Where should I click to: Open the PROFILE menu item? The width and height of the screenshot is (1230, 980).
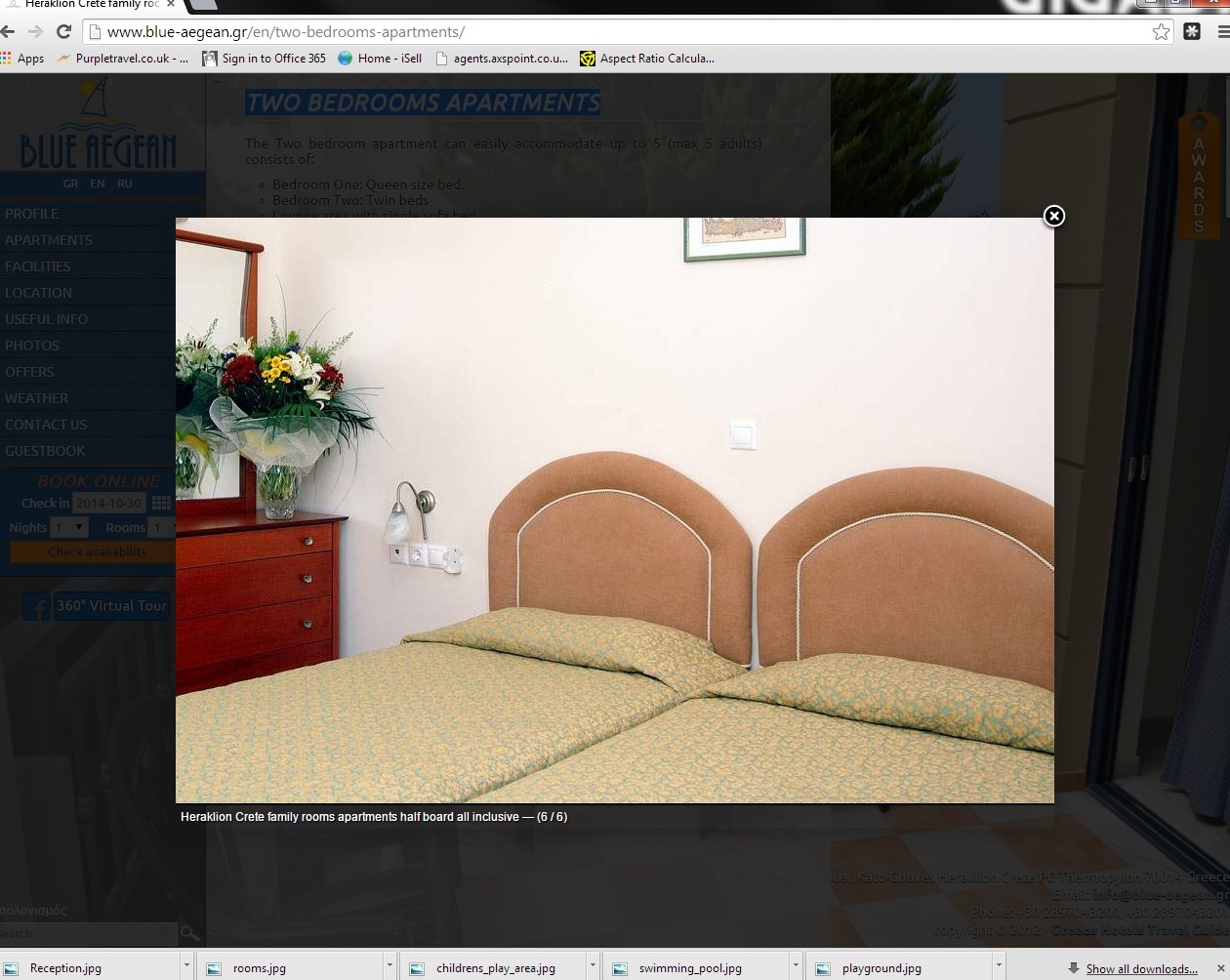click(32, 214)
